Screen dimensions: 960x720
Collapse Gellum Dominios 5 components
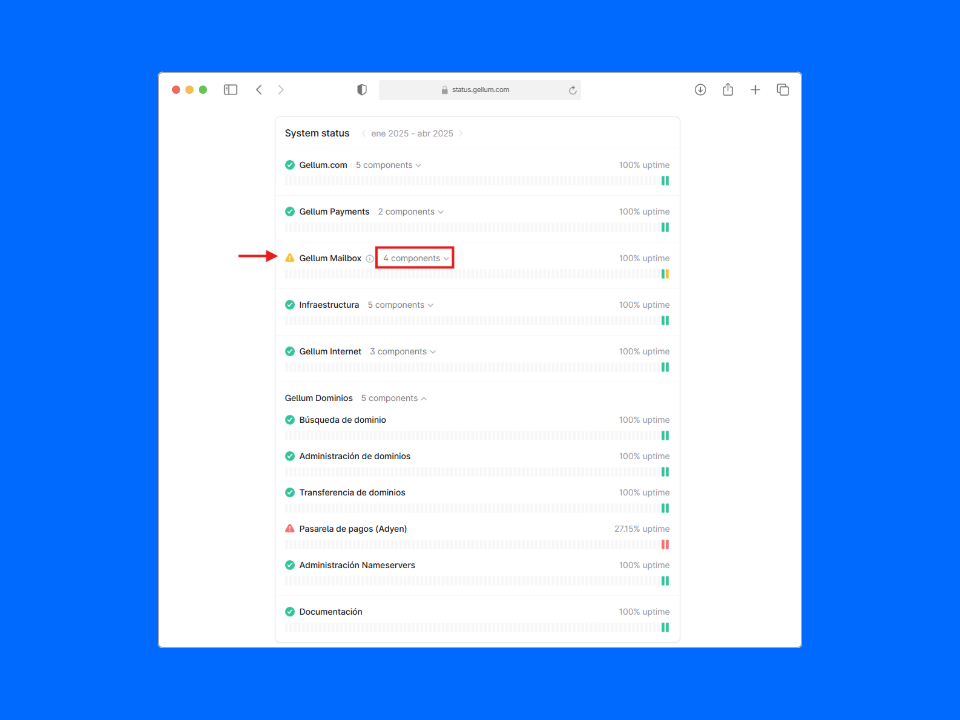tap(394, 398)
